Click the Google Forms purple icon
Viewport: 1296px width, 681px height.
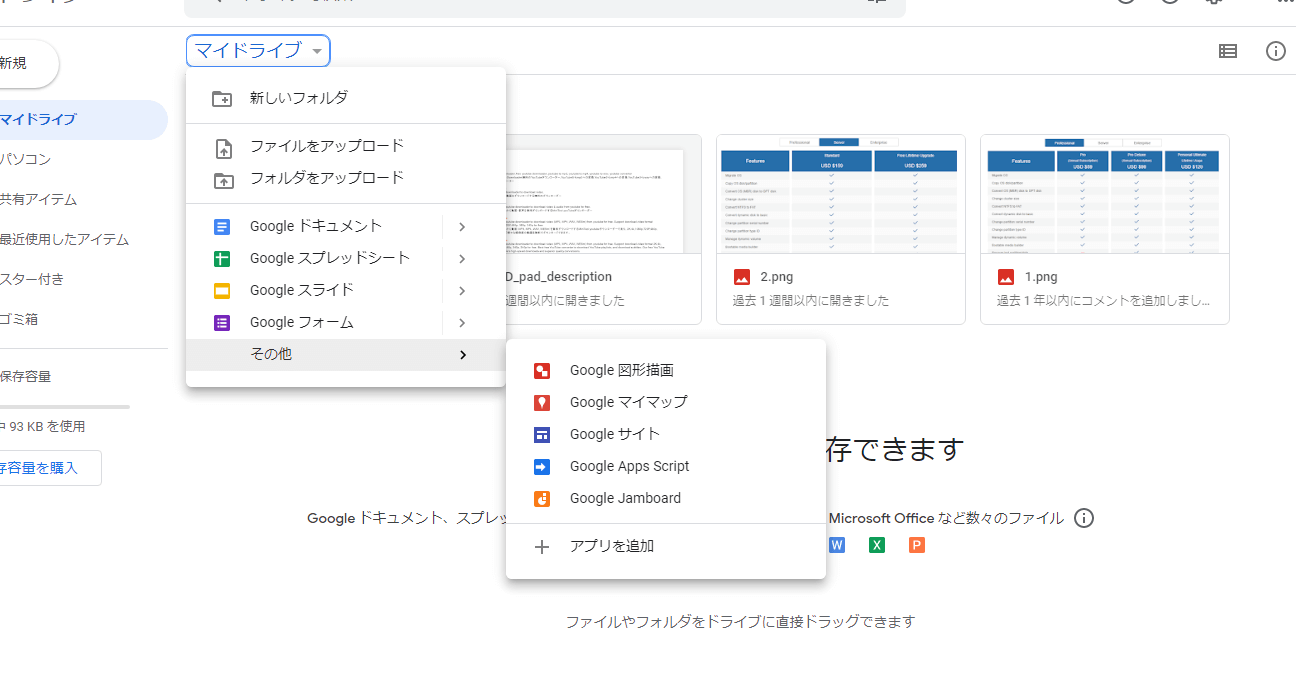point(222,323)
